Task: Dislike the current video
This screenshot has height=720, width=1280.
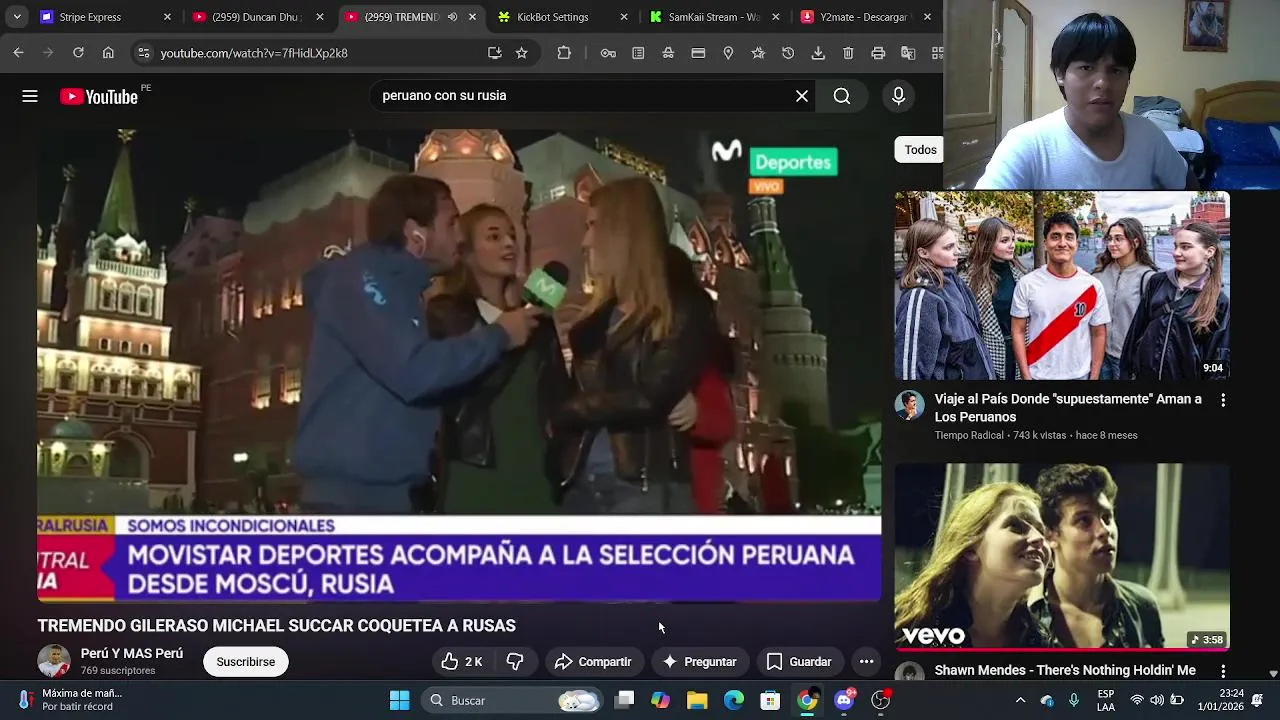Action: (x=515, y=662)
